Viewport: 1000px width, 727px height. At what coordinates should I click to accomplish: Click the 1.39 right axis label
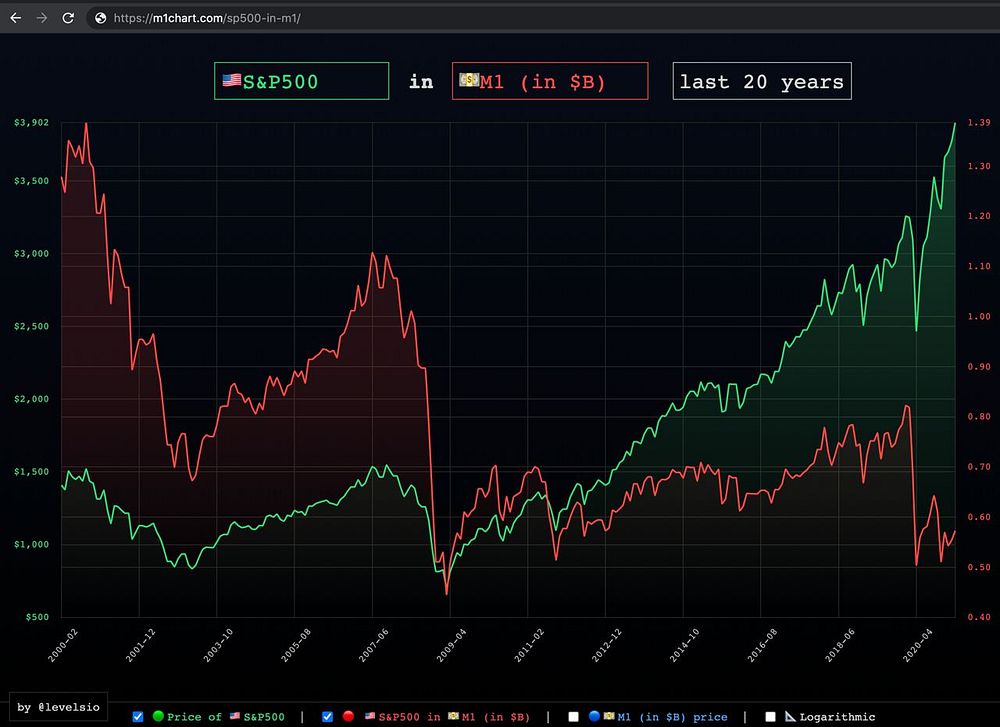point(979,122)
